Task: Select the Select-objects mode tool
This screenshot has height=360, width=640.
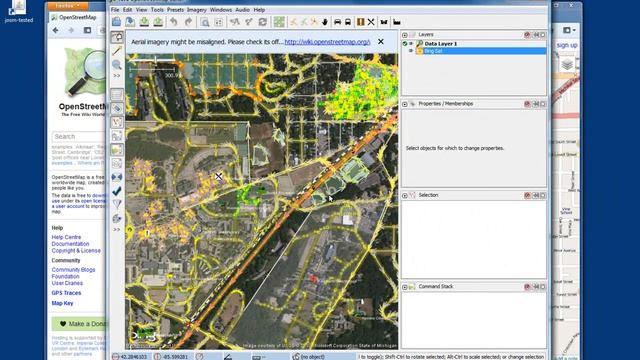Action: [117, 37]
